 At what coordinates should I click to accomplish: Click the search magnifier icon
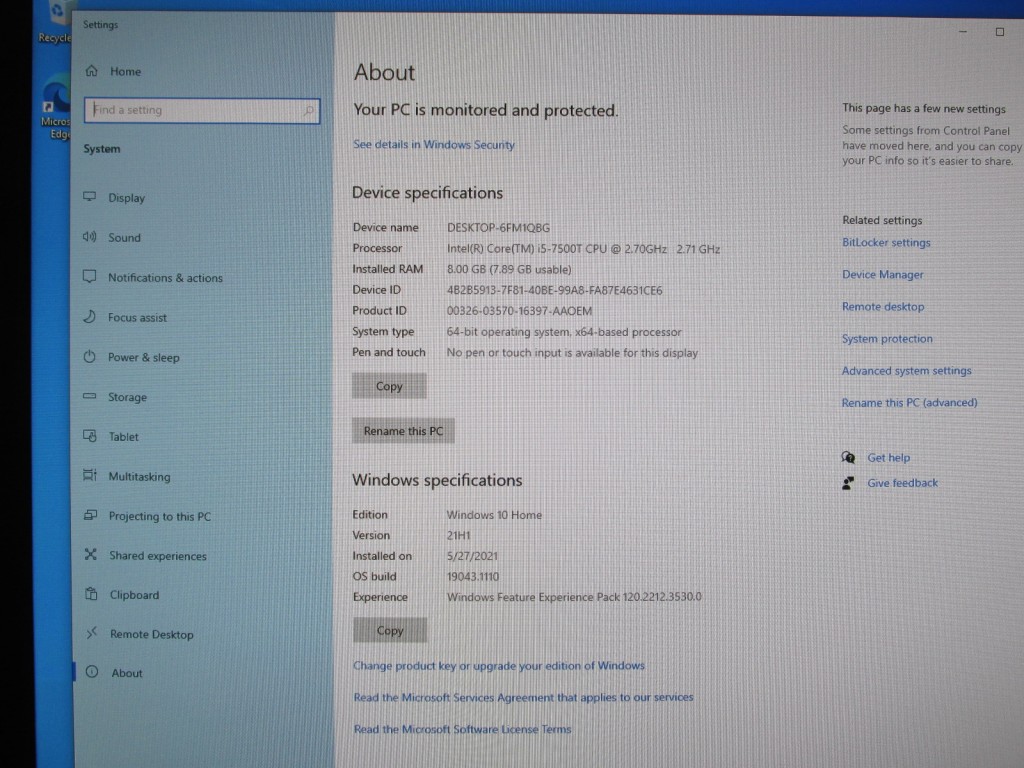[309, 110]
